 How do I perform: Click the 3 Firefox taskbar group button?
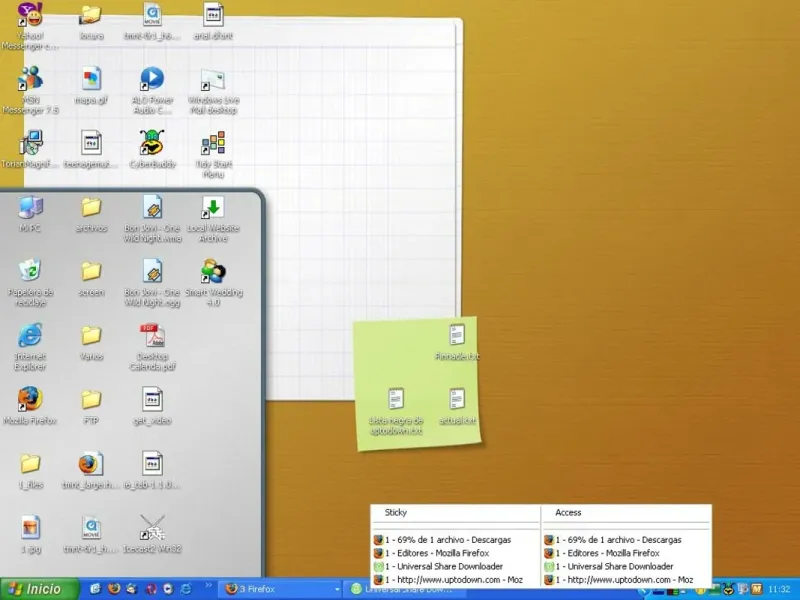click(280, 589)
